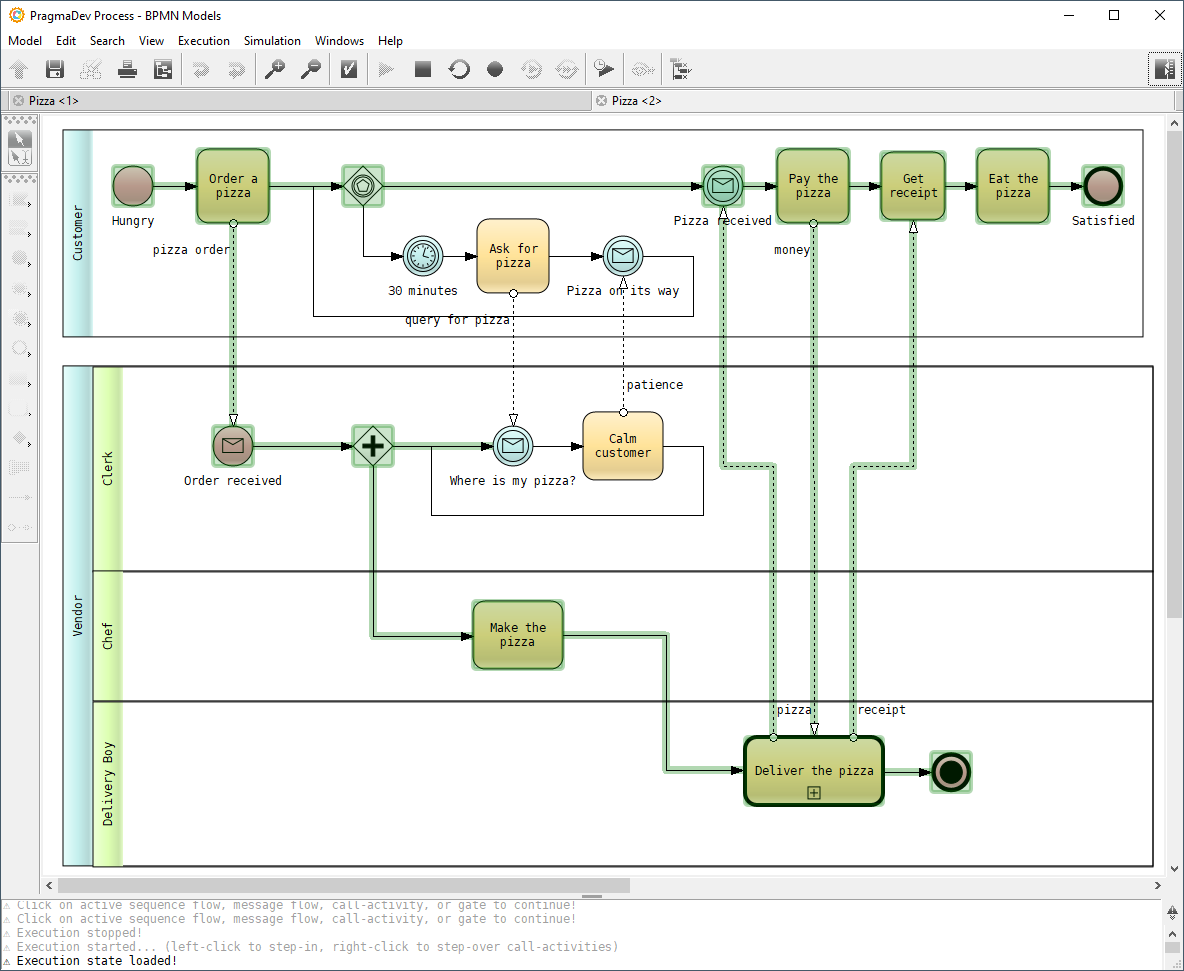Stop execution with the square stop icon
This screenshot has height=971, width=1184.
point(423,69)
